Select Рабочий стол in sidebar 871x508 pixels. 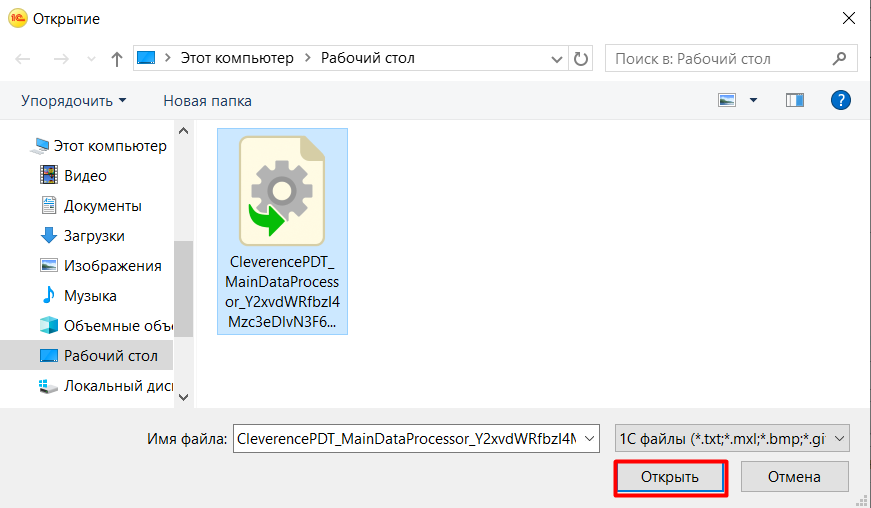pos(87,355)
